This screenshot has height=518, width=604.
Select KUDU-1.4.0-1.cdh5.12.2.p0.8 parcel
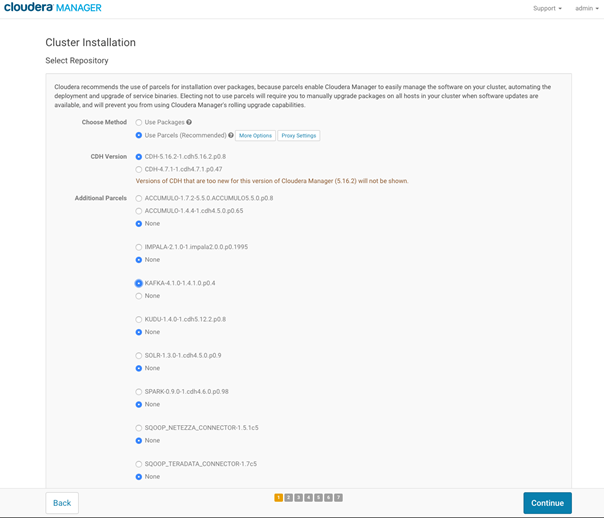point(139,319)
